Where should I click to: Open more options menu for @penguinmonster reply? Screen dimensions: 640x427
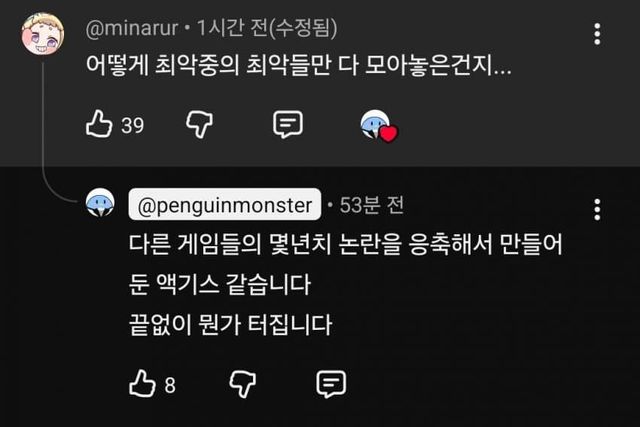click(597, 210)
